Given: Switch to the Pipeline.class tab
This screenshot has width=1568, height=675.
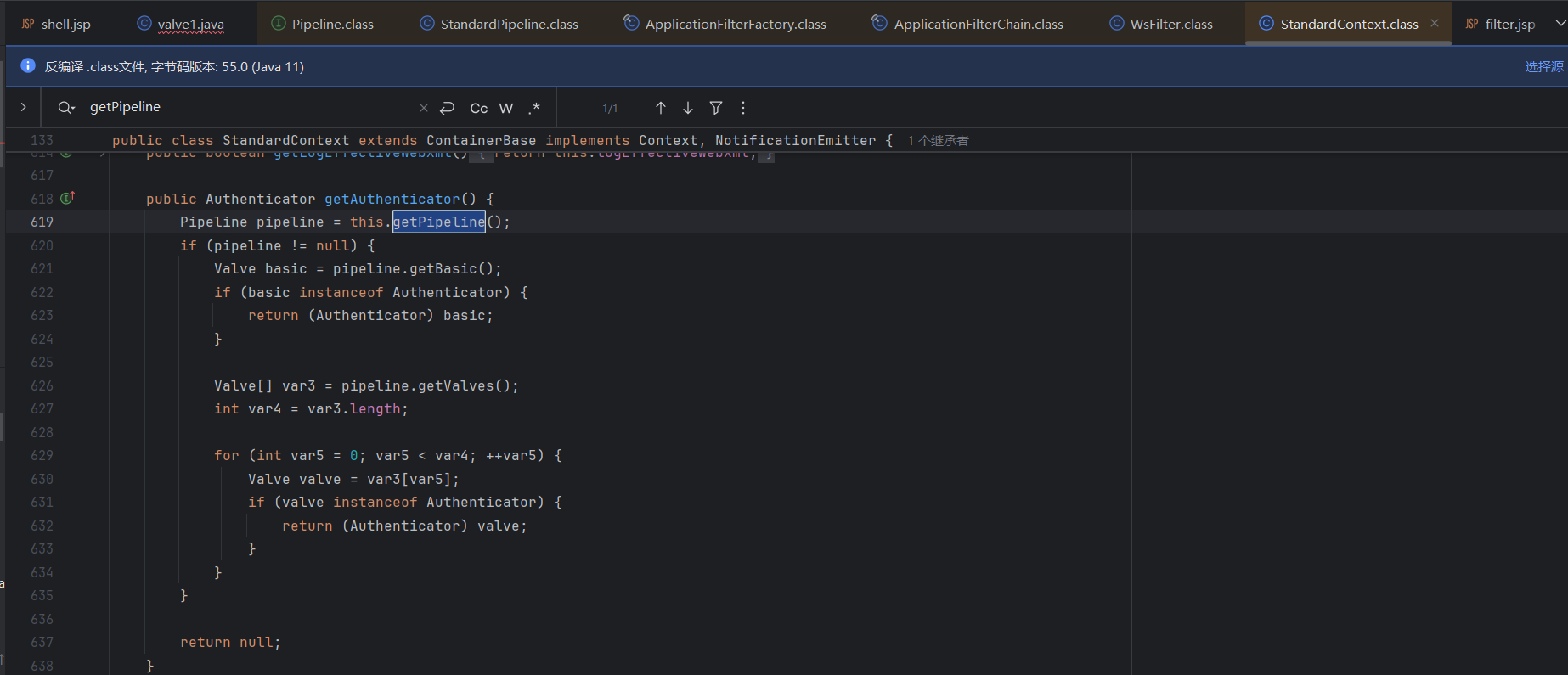Looking at the screenshot, I should pyautogui.click(x=332, y=24).
